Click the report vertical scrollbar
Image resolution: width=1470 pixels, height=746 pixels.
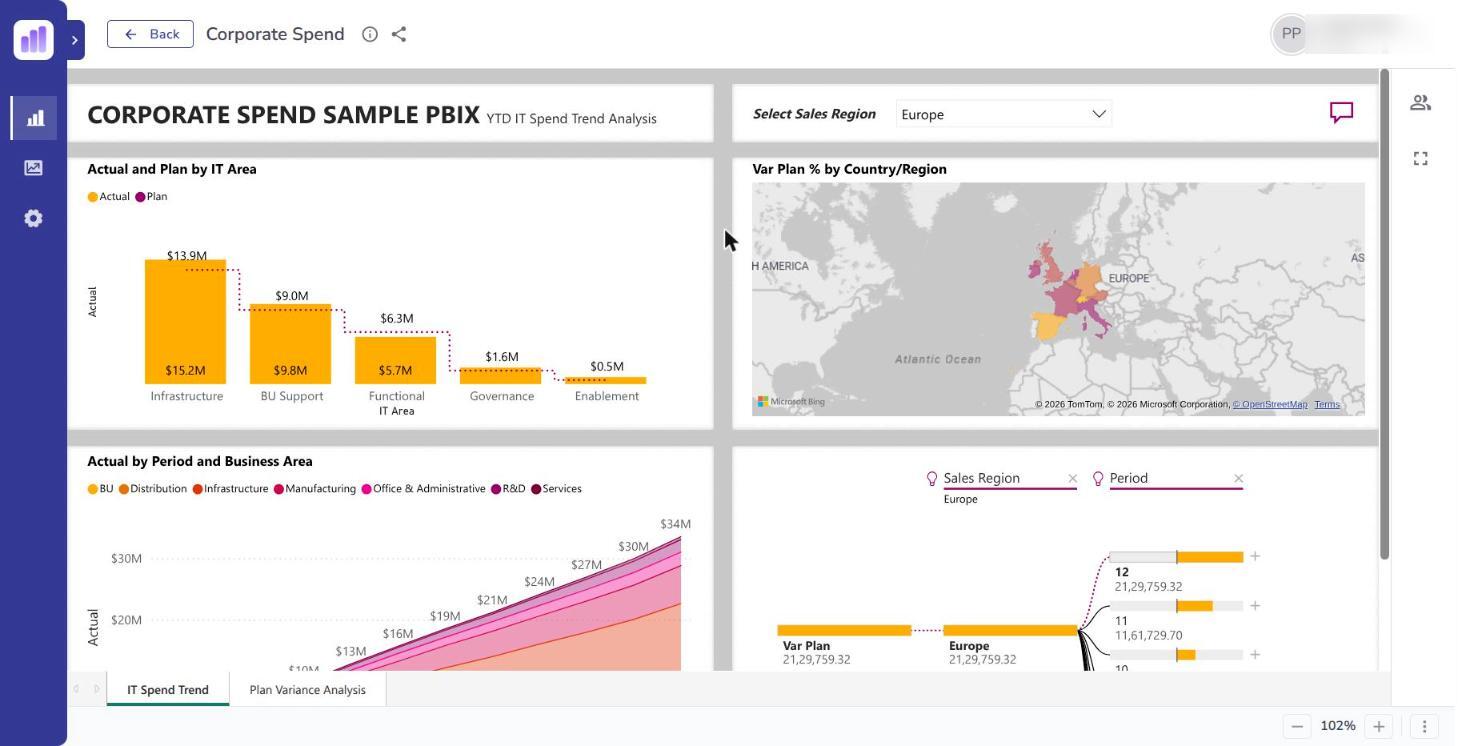(x=1384, y=314)
